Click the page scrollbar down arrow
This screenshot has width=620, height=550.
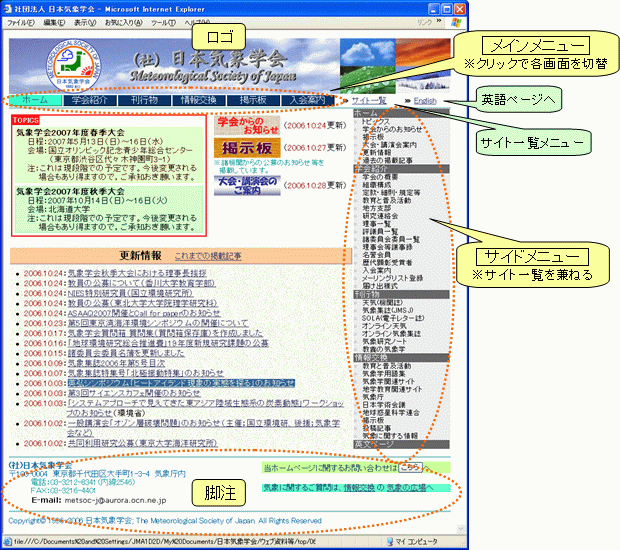coord(460,529)
